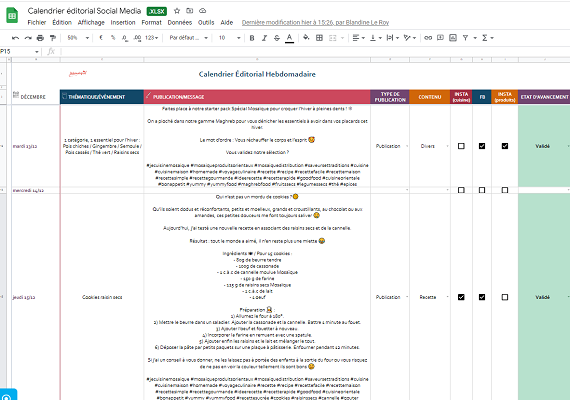This screenshot has width=570, height=400.
Task: Open more number formats 123 dropdown
Action: click(152, 38)
